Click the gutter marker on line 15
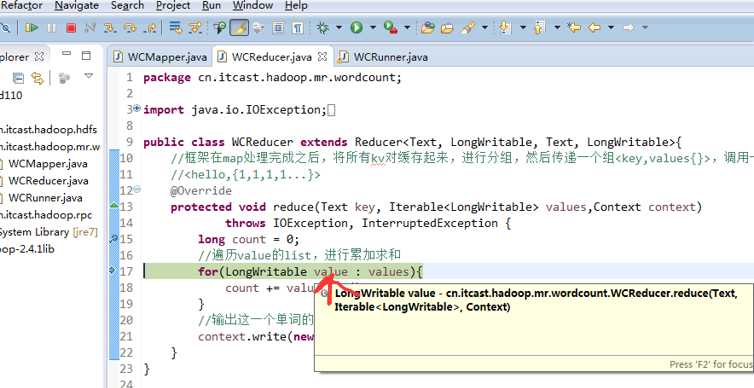The width and height of the screenshot is (754, 388). pos(114,238)
